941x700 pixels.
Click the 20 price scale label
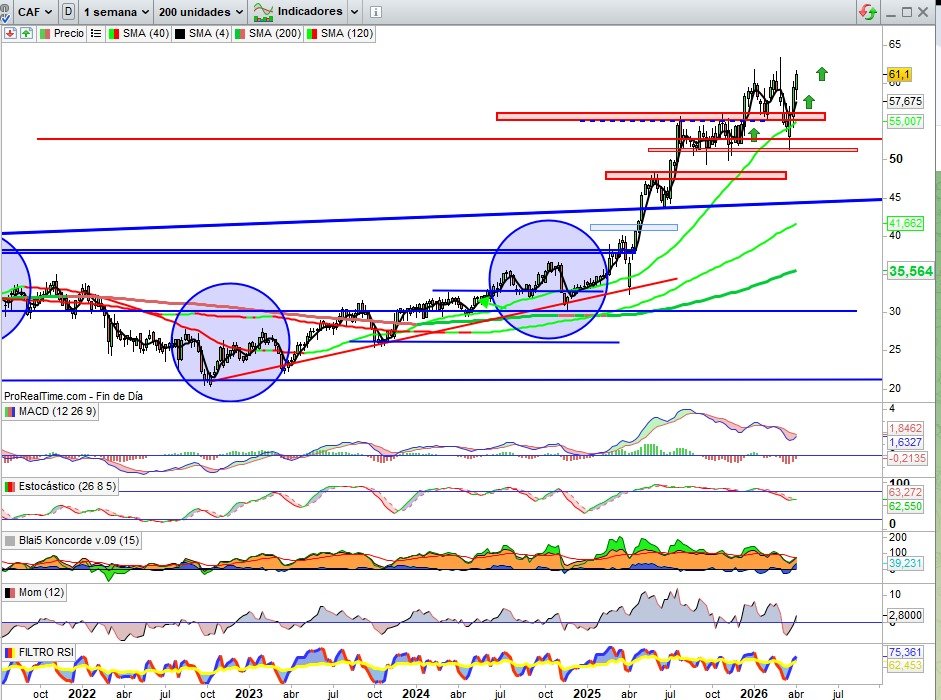pyautogui.click(x=895, y=388)
